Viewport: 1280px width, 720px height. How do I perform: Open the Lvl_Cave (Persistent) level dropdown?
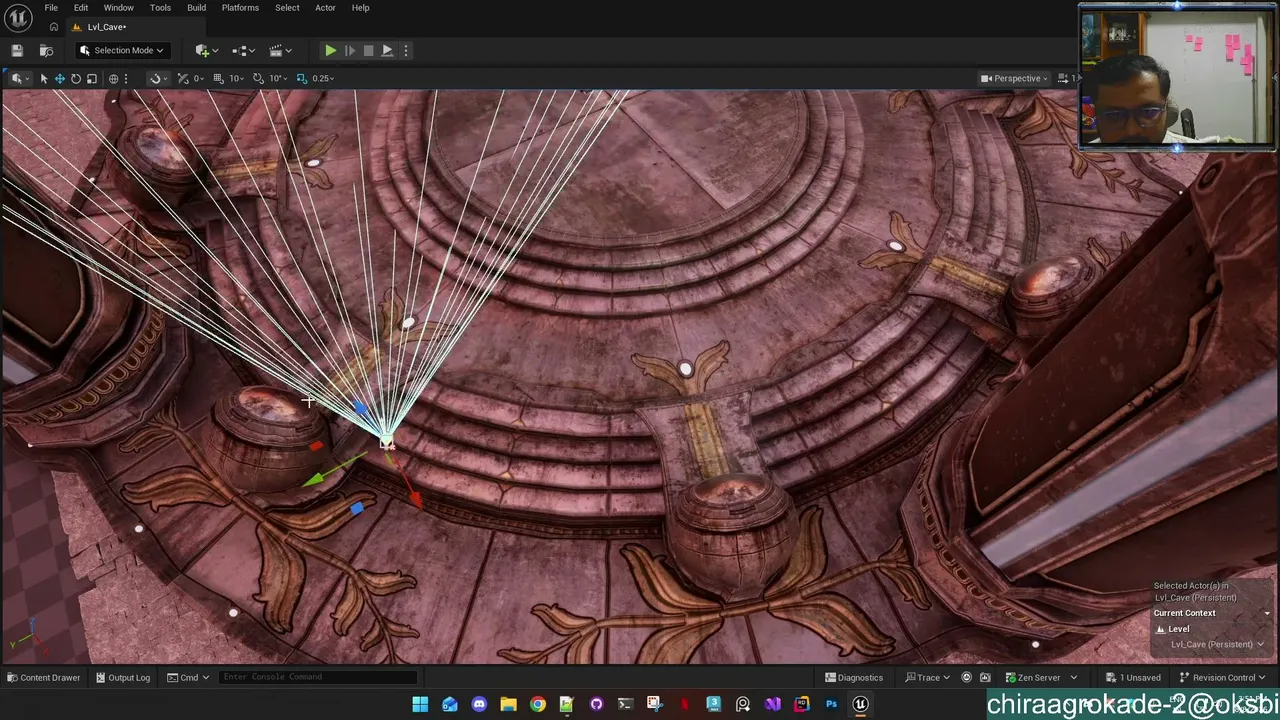pyautogui.click(x=1217, y=644)
